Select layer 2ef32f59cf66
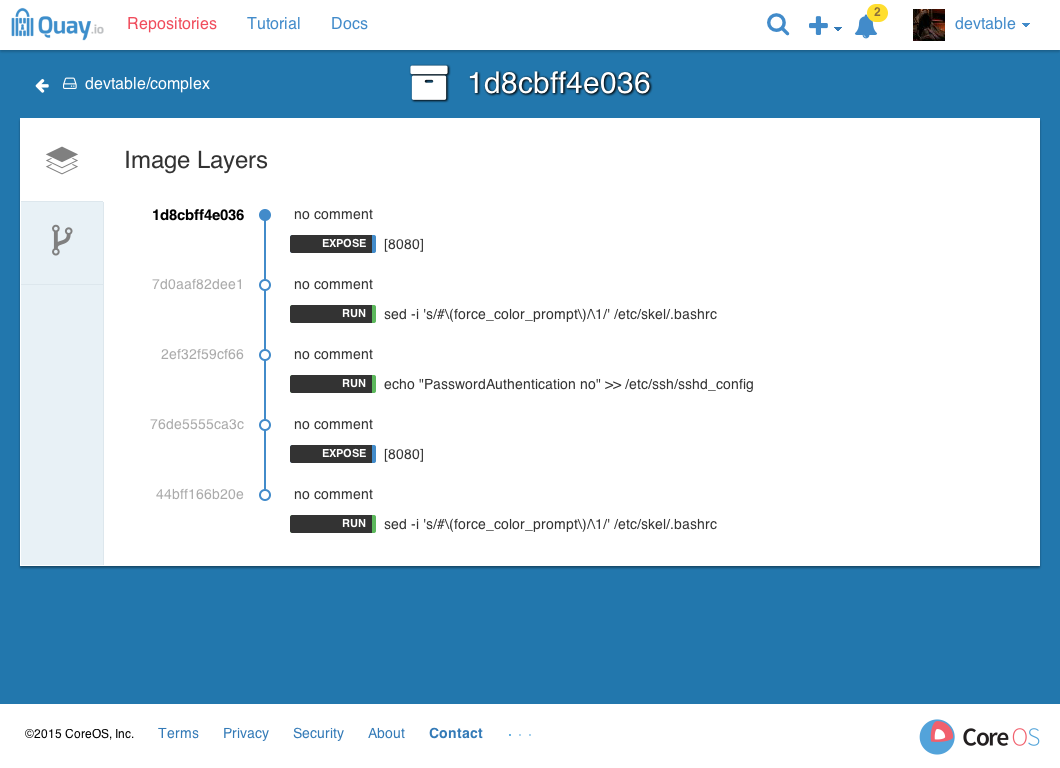1060x768 pixels. [x=202, y=355]
